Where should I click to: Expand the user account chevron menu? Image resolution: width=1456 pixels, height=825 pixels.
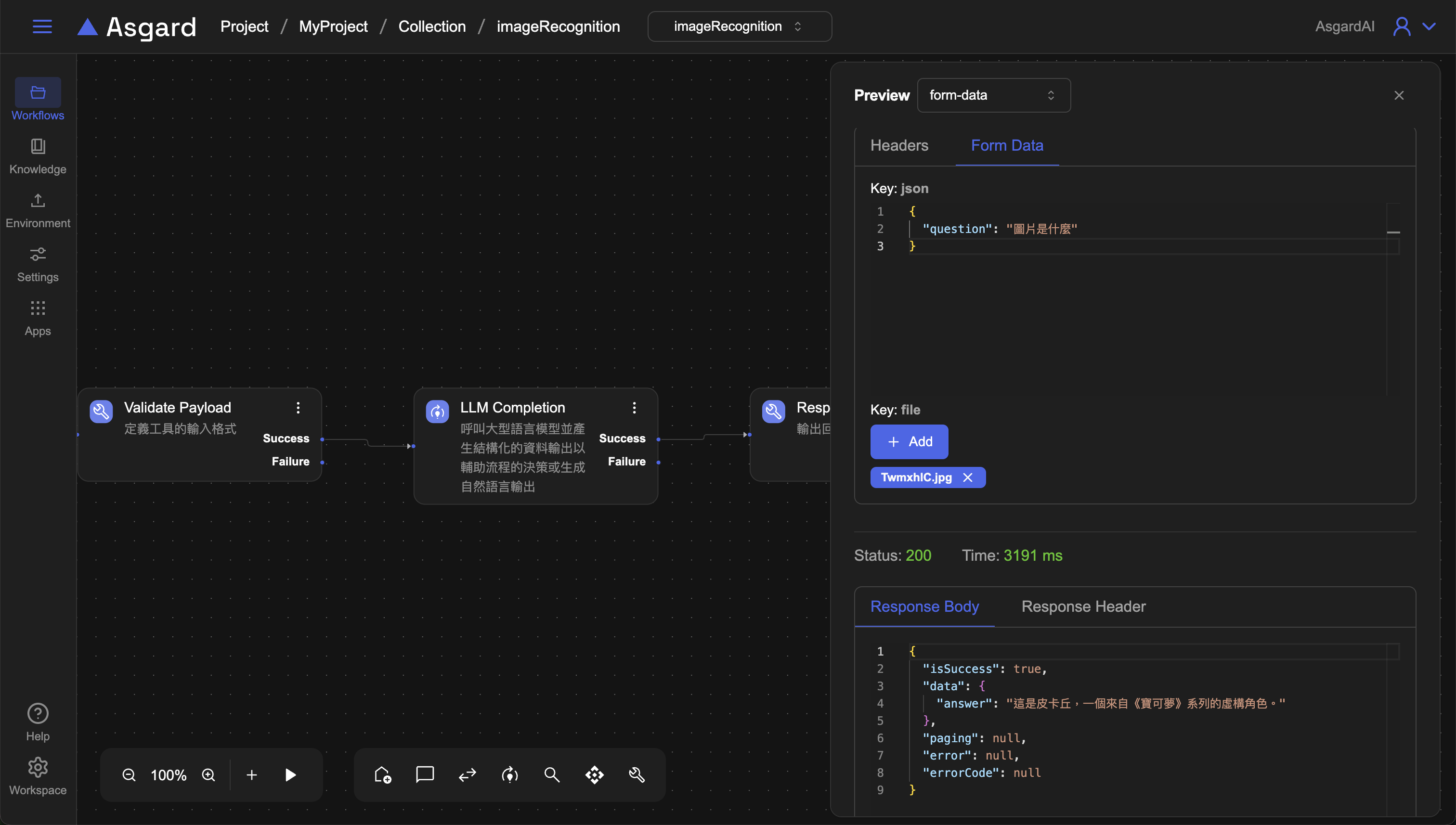tap(1429, 26)
